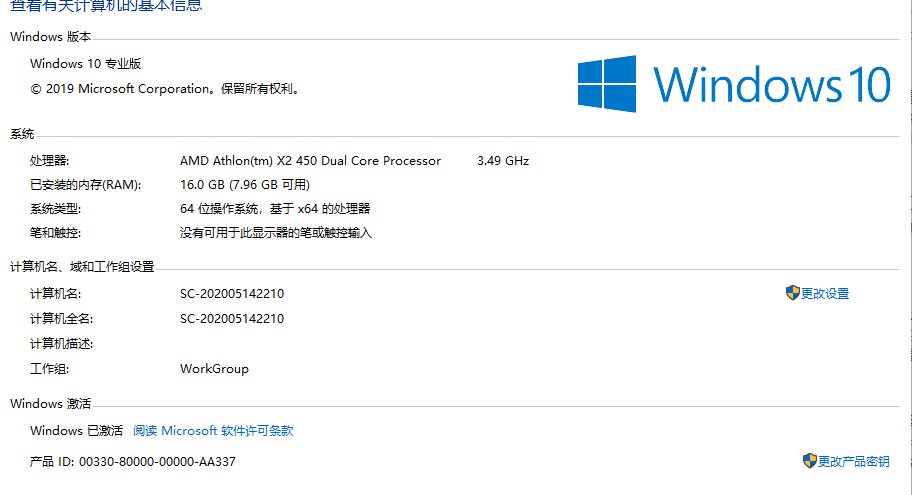Click the large Windows 10 wordmark

(772, 84)
